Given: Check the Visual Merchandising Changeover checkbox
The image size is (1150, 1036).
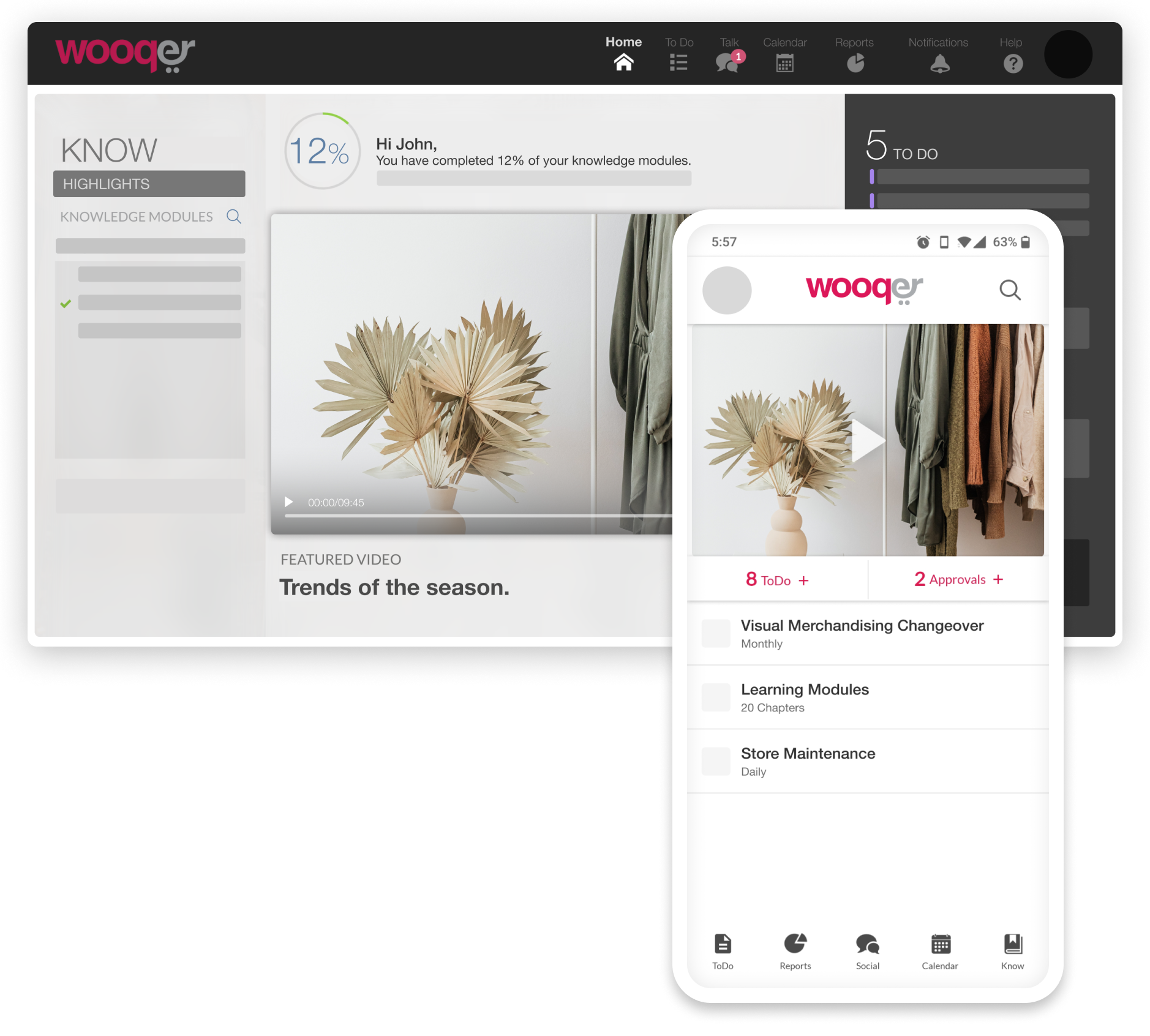Looking at the screenshot, I should pos(715,633).
